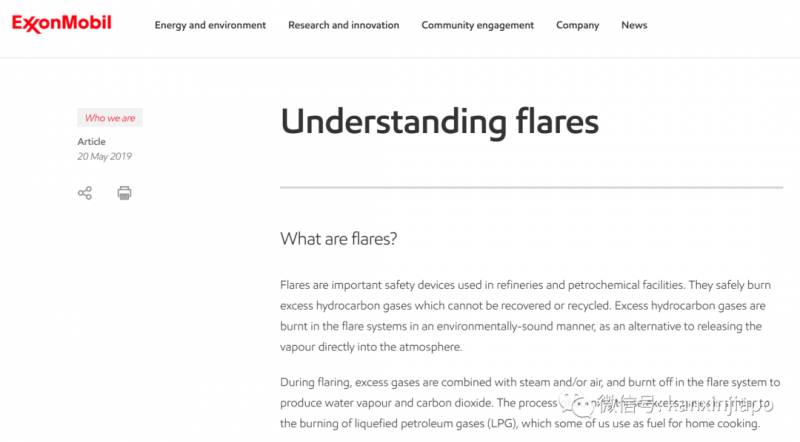Open the Energy and environment menu
Viewport: 800px width, 442px height.
click(x=210, y=25)
